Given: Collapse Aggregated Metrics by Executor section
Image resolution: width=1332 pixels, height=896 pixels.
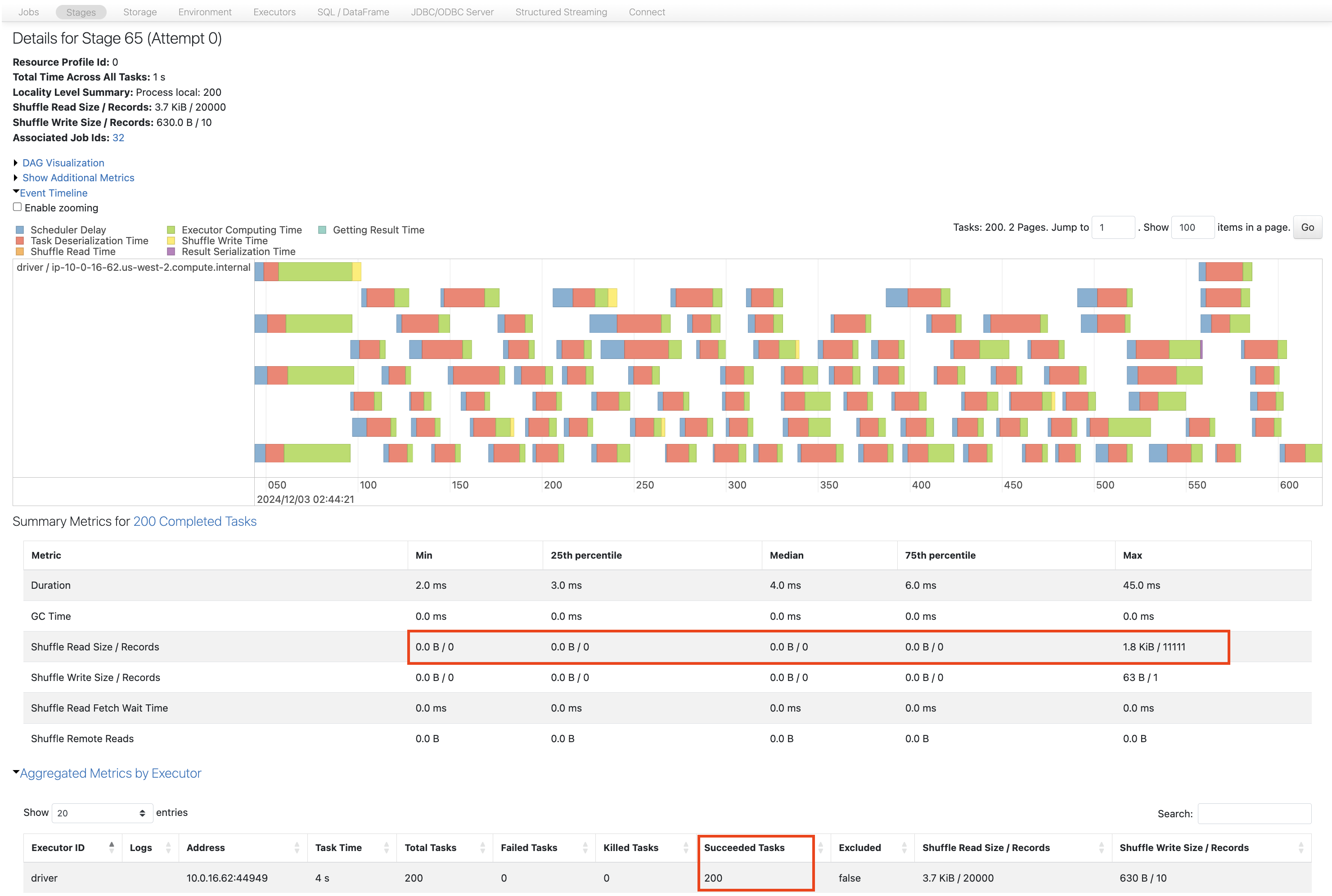Looking at the screenshot, I should tap(110, 773).
